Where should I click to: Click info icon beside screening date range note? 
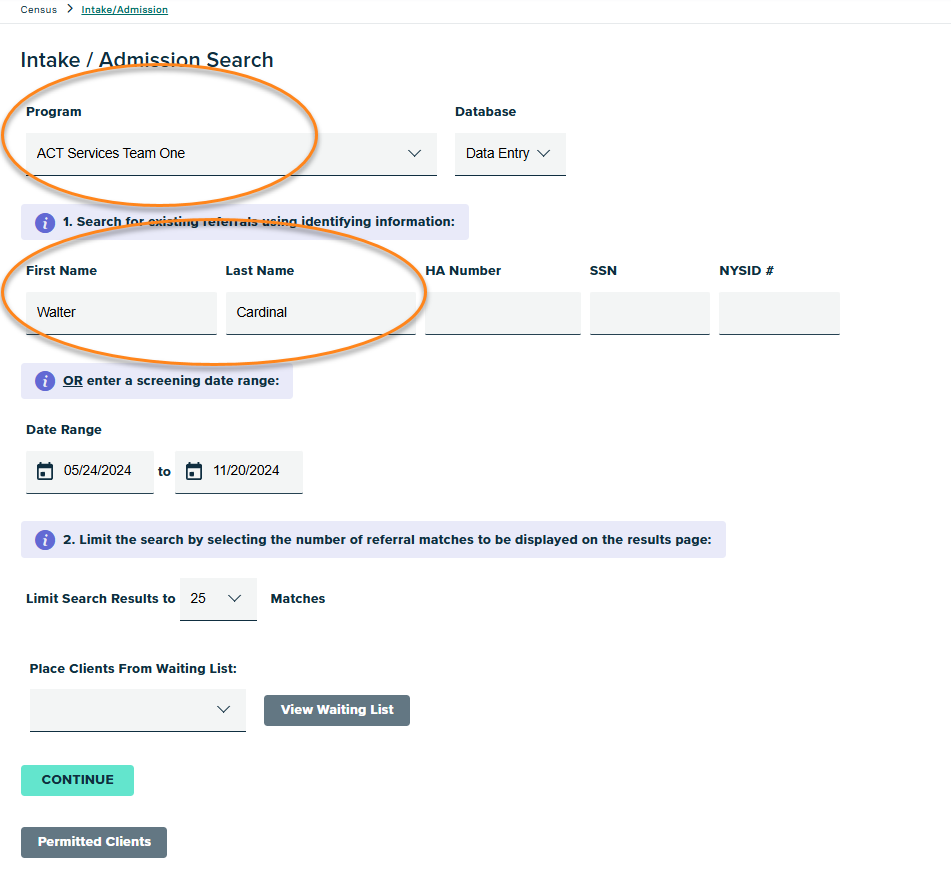click(45, 381)
